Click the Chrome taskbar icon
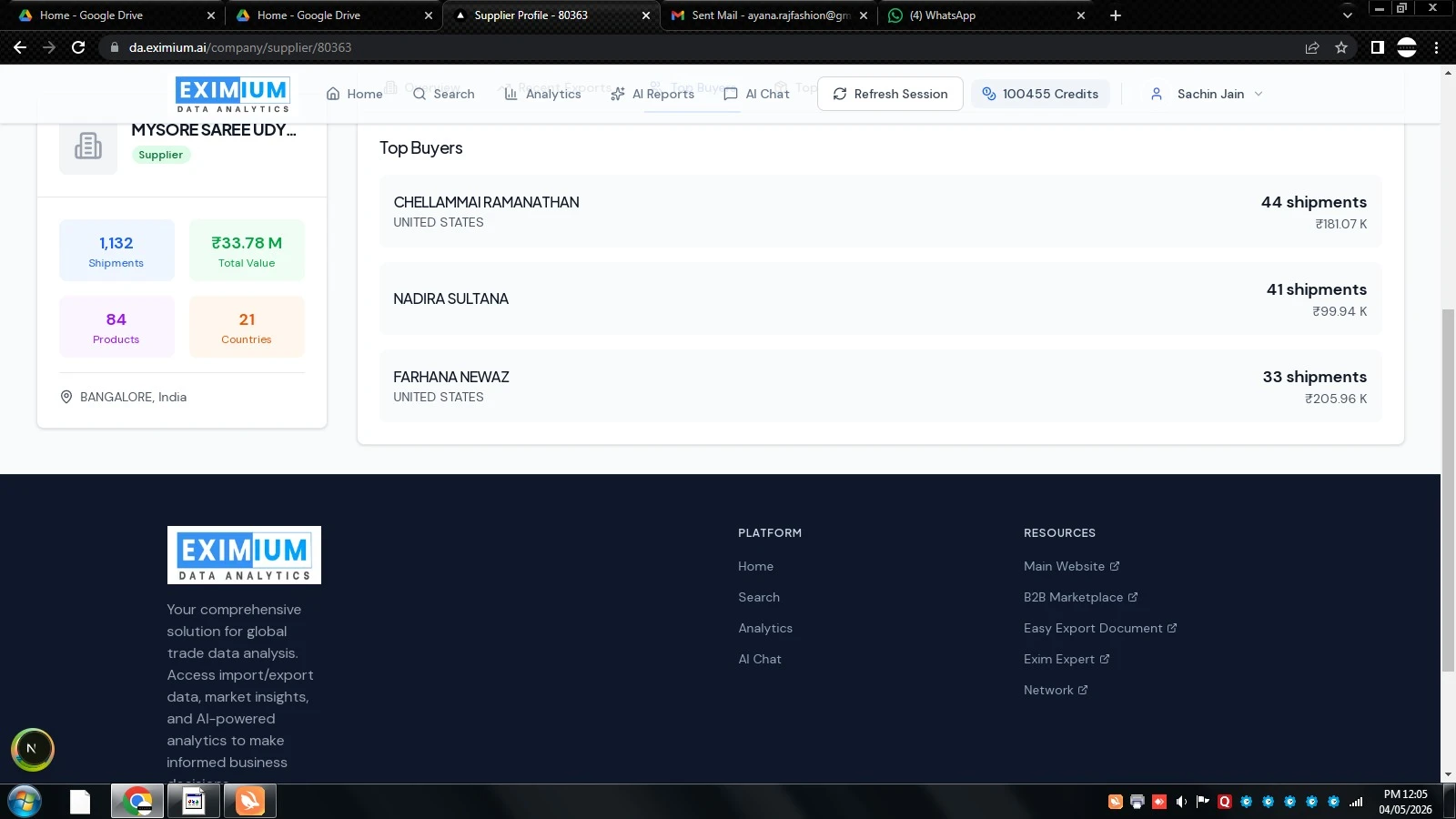The width and height of the screenshot is (1456, 819). point(137,802)
